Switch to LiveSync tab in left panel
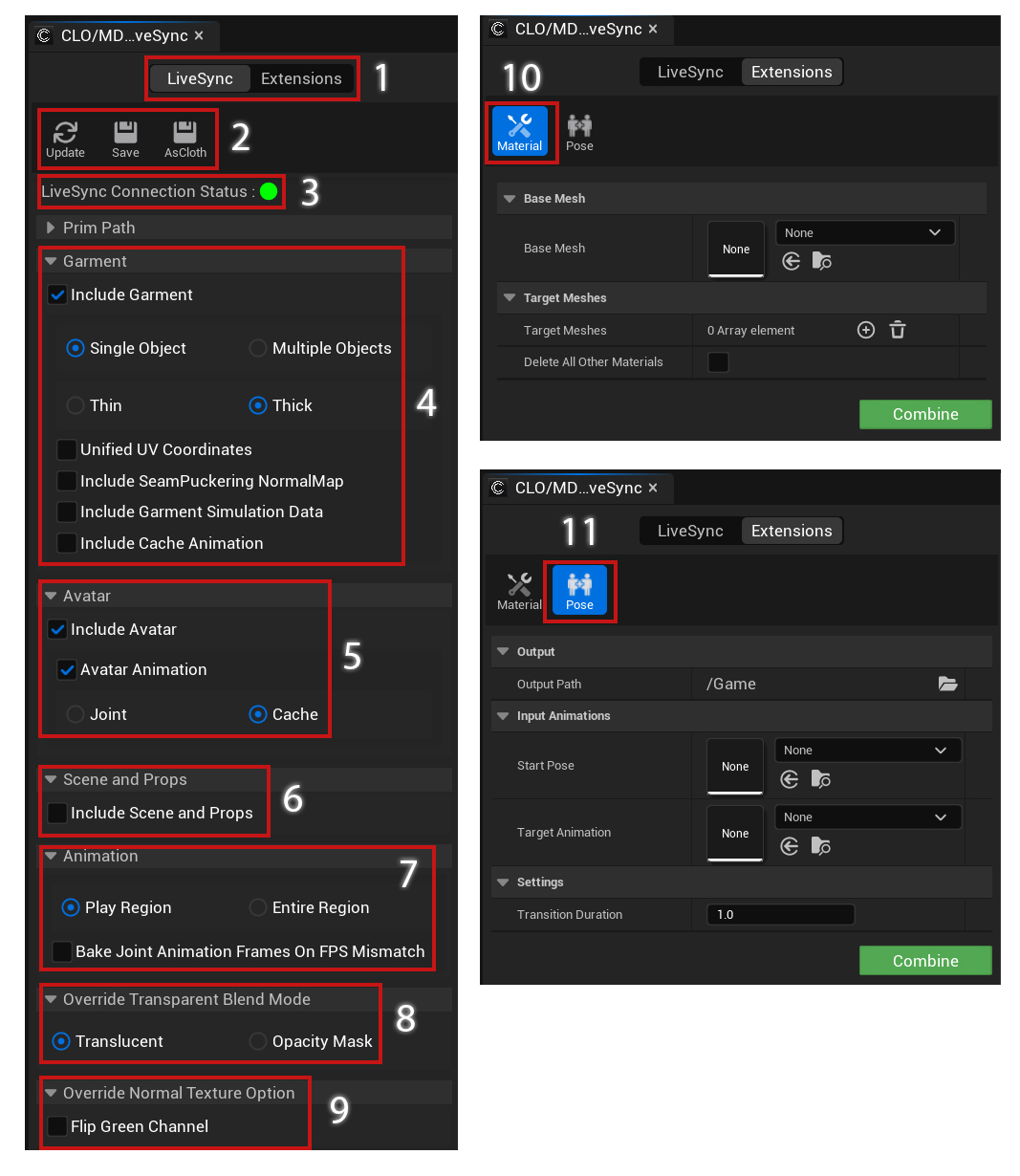Image resolution: width=1020 pixels, height=1176 pixels. [x=200, y=78]
